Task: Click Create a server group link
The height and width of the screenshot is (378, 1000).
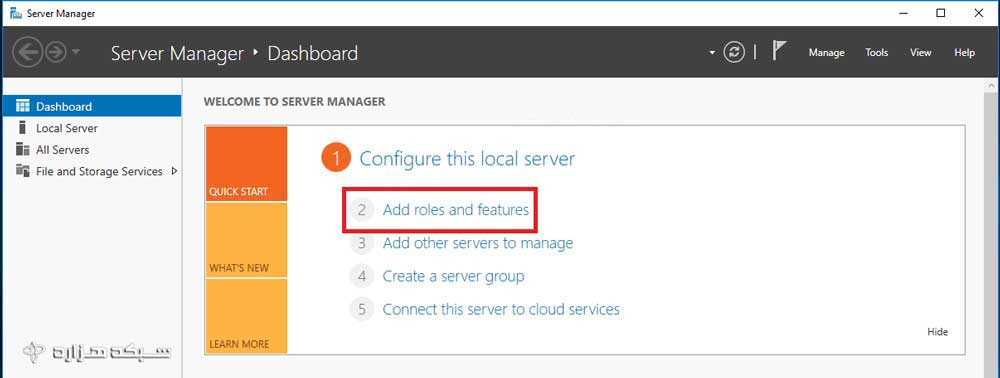Action: tap(453, 276)
